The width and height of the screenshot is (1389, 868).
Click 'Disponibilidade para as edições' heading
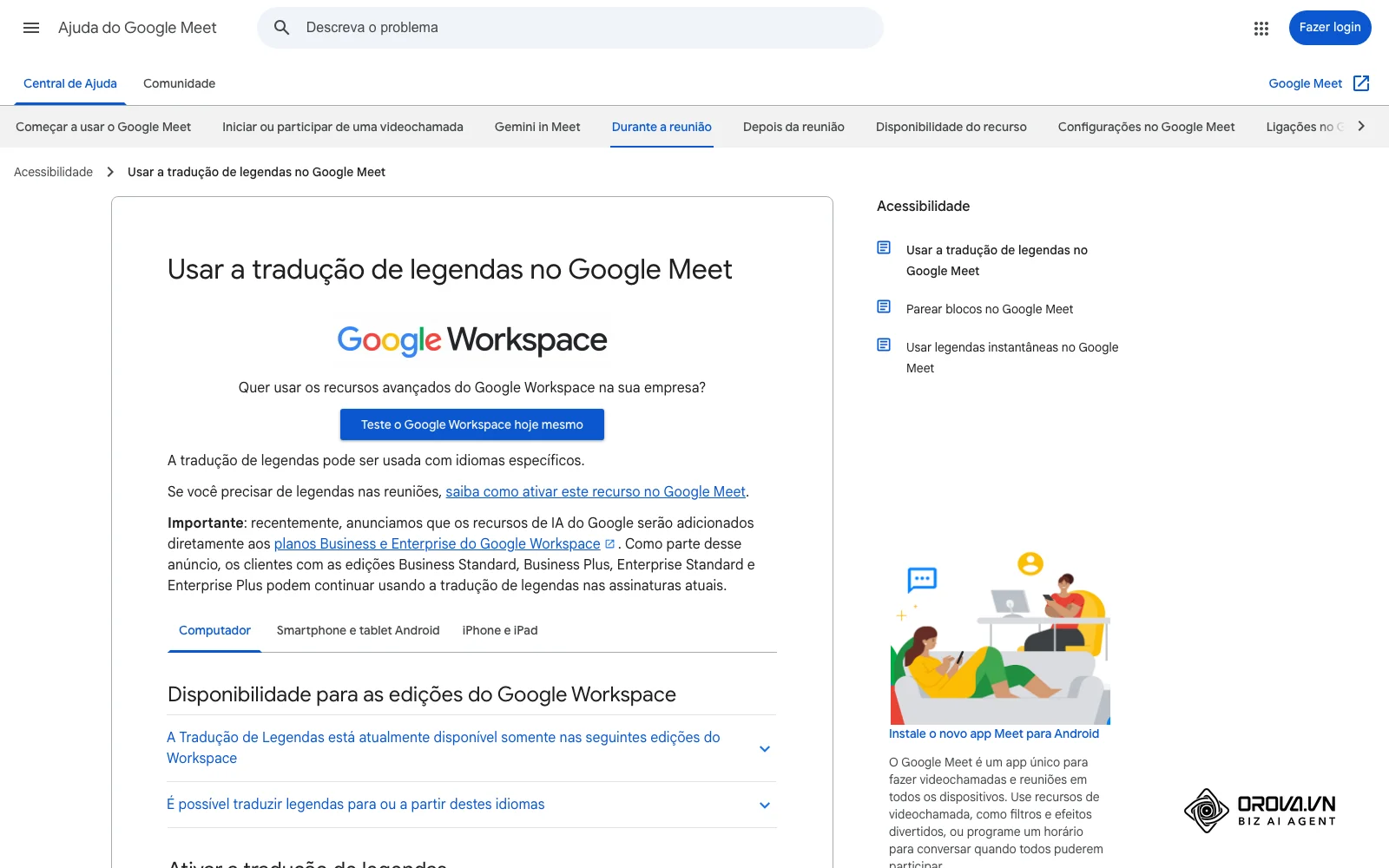coord(422,694)
